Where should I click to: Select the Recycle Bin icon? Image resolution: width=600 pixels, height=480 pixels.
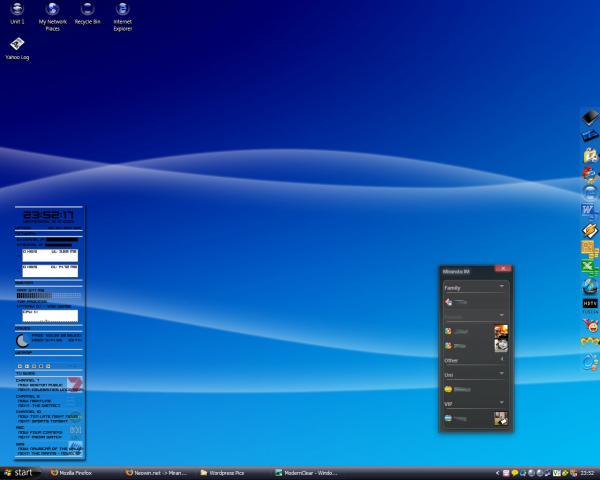pyautogui.click(x=88, y=13)
